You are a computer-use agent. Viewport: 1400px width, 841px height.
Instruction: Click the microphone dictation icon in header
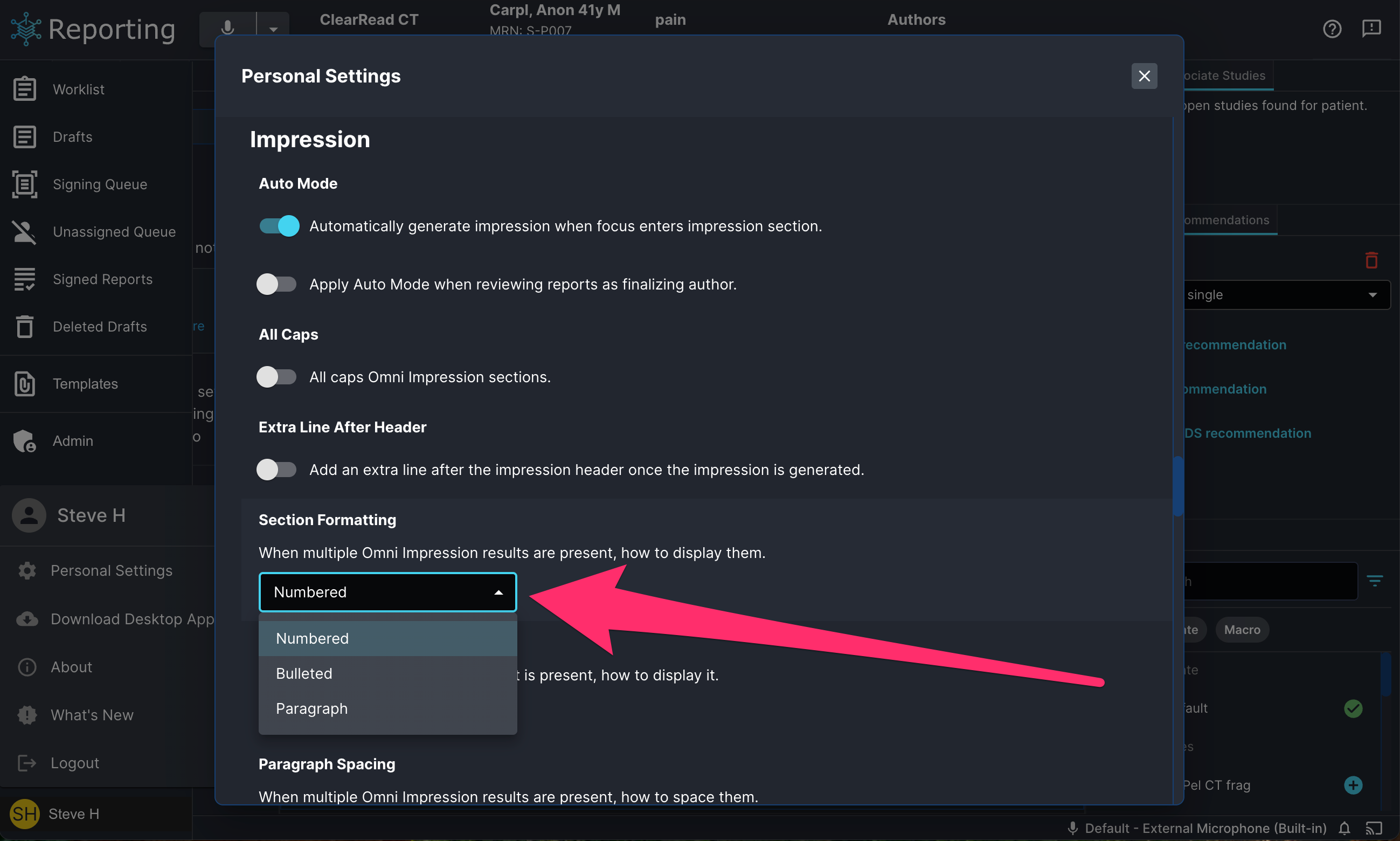(x=227, y=29)
